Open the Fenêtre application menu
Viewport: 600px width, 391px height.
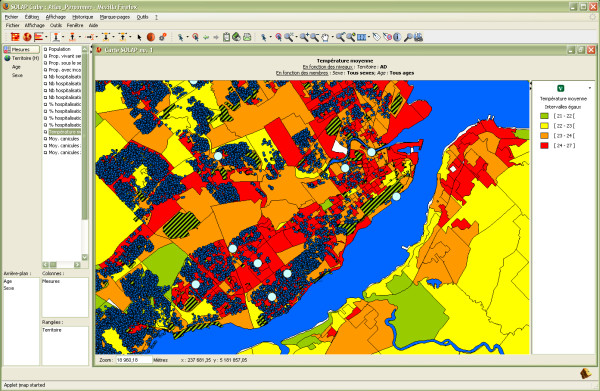(x=75, y=25)
